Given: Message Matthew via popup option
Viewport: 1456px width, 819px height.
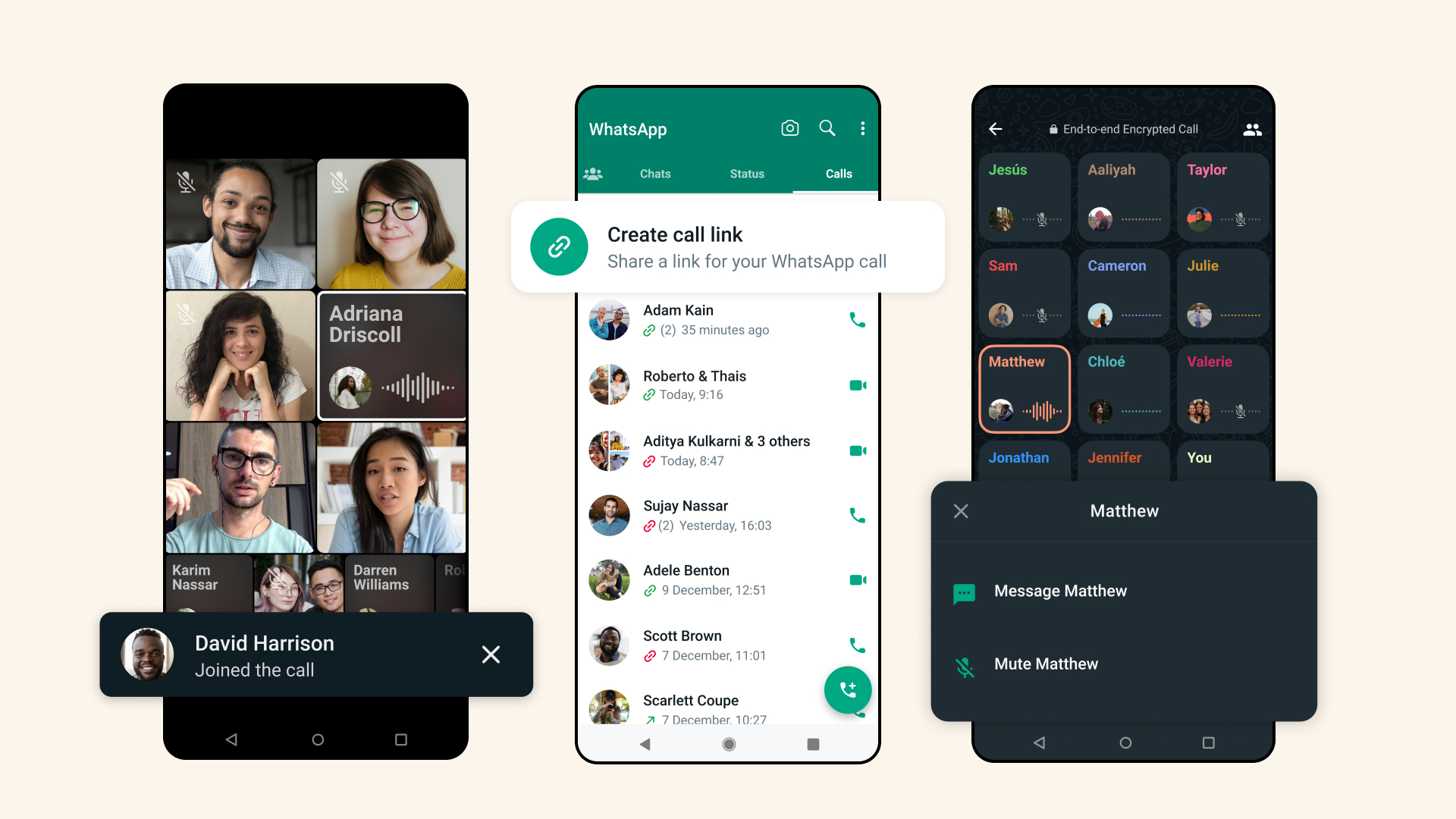Looking at the screenshot, I should click(1060, 589).
